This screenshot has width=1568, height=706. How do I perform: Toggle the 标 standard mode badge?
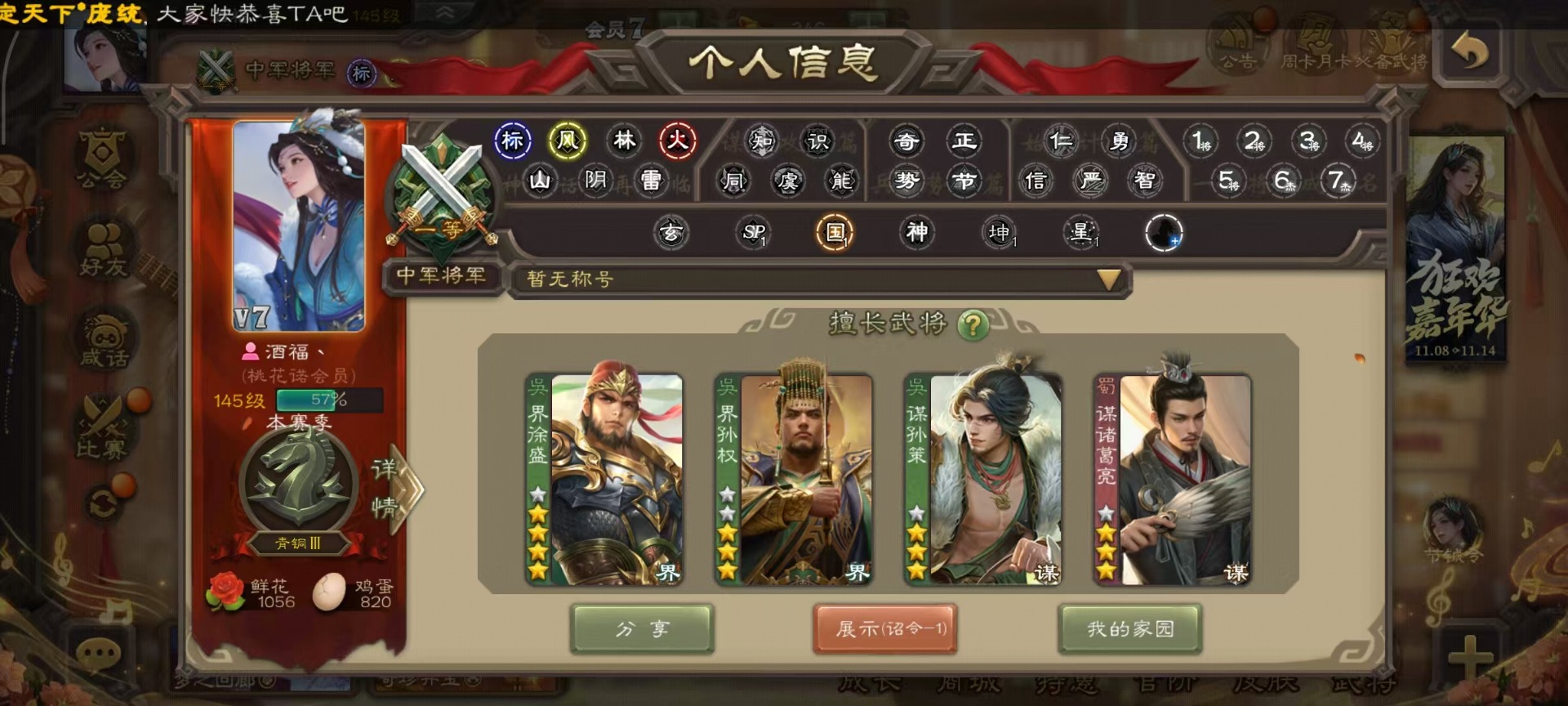(x=513, y=141)
